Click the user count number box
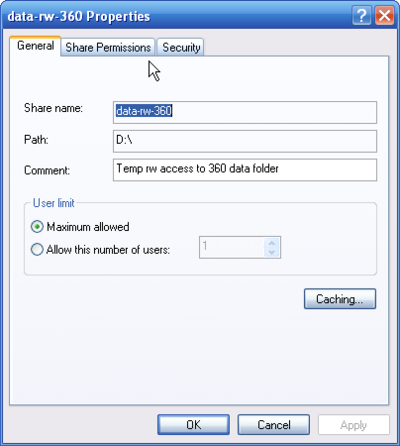The height and width of the screenshot is (446, 400). click(x=232, y=247)
